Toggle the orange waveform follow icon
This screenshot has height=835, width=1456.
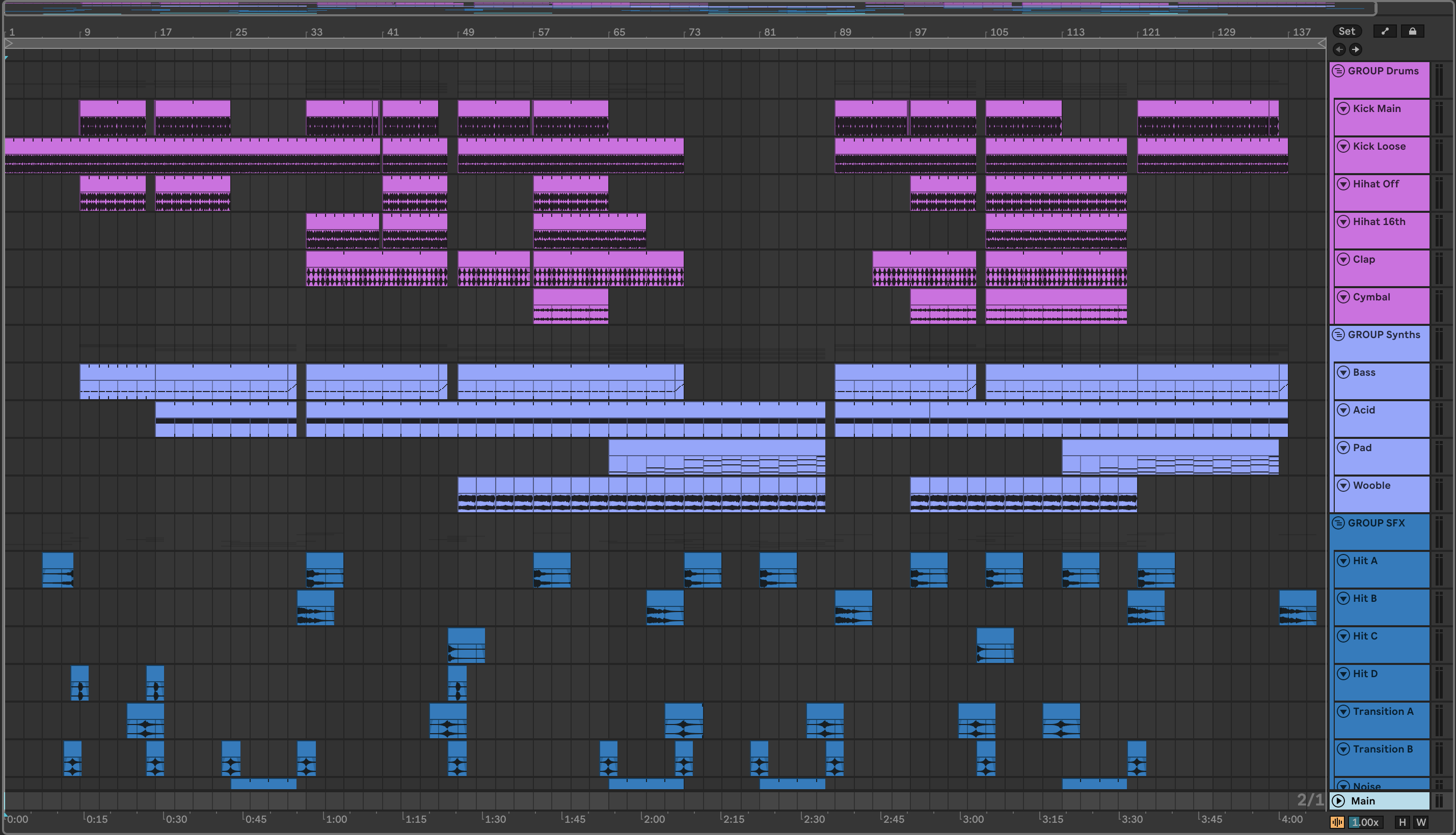pyautogui.click(x=1337, y=822)
